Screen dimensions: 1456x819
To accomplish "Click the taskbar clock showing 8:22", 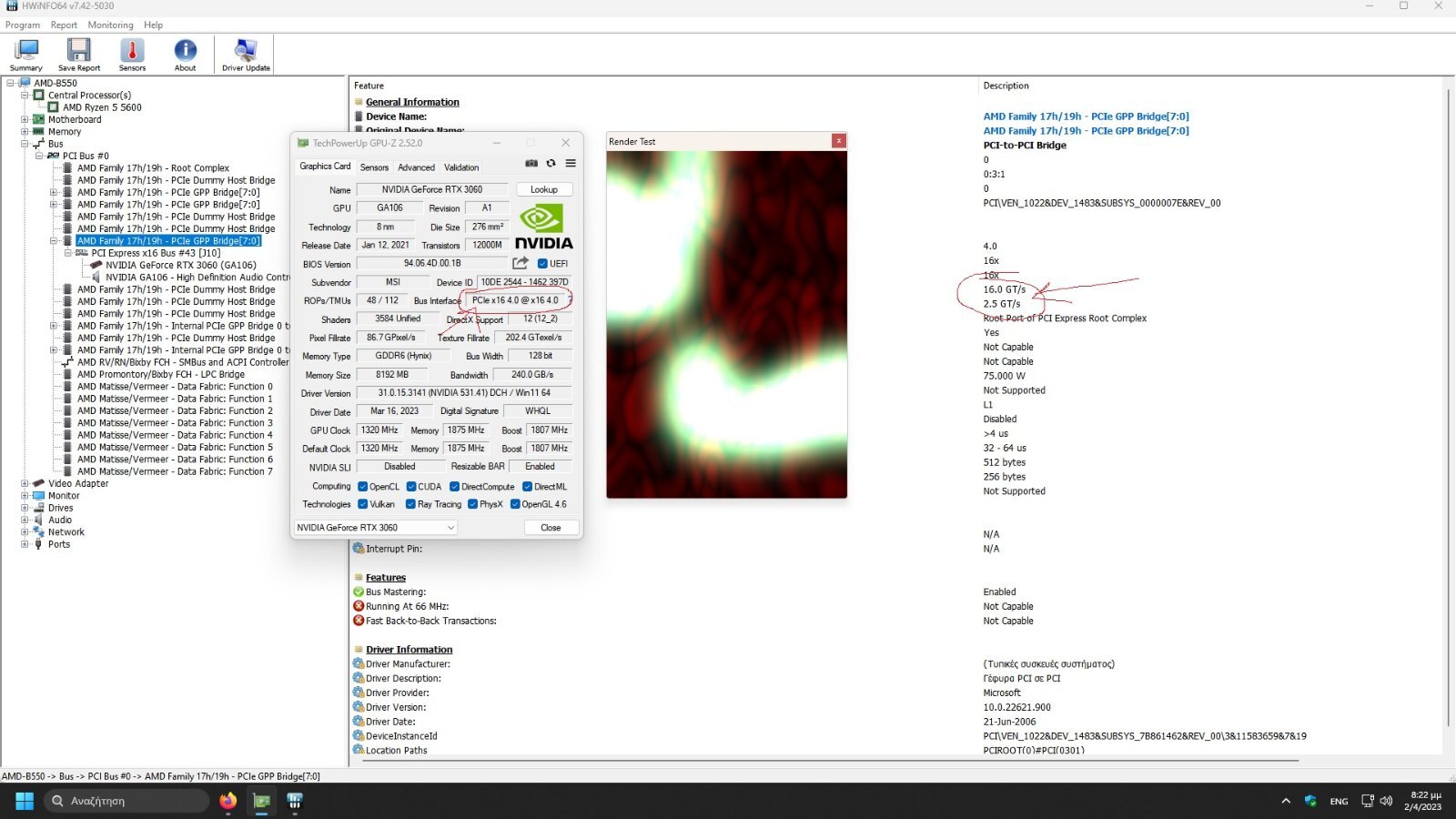I will click(1422, 801).
